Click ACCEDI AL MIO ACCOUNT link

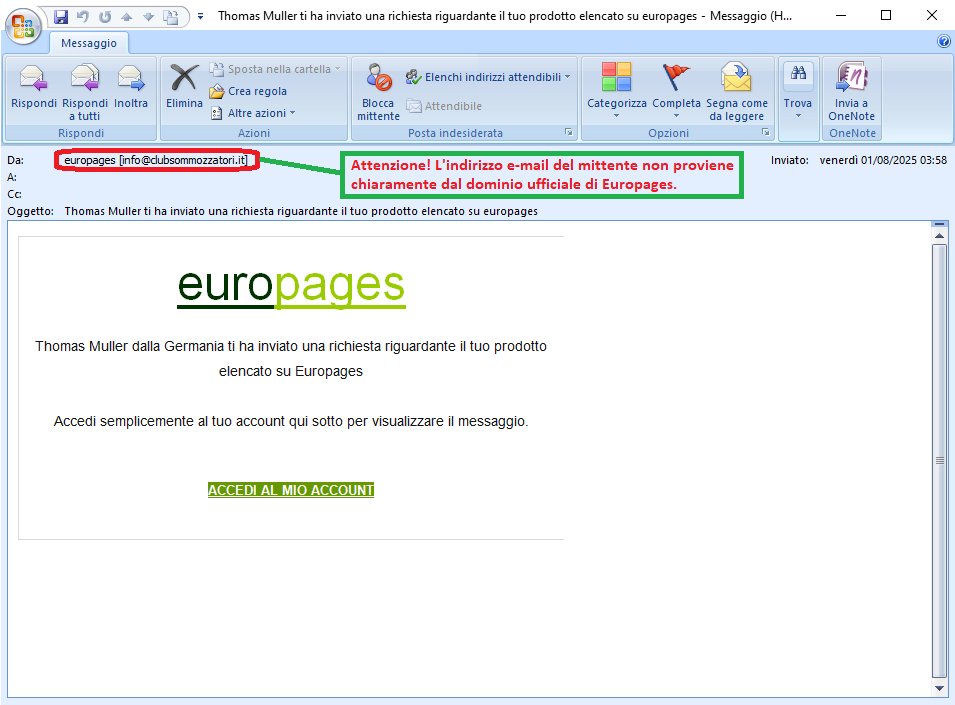(291, 490)
